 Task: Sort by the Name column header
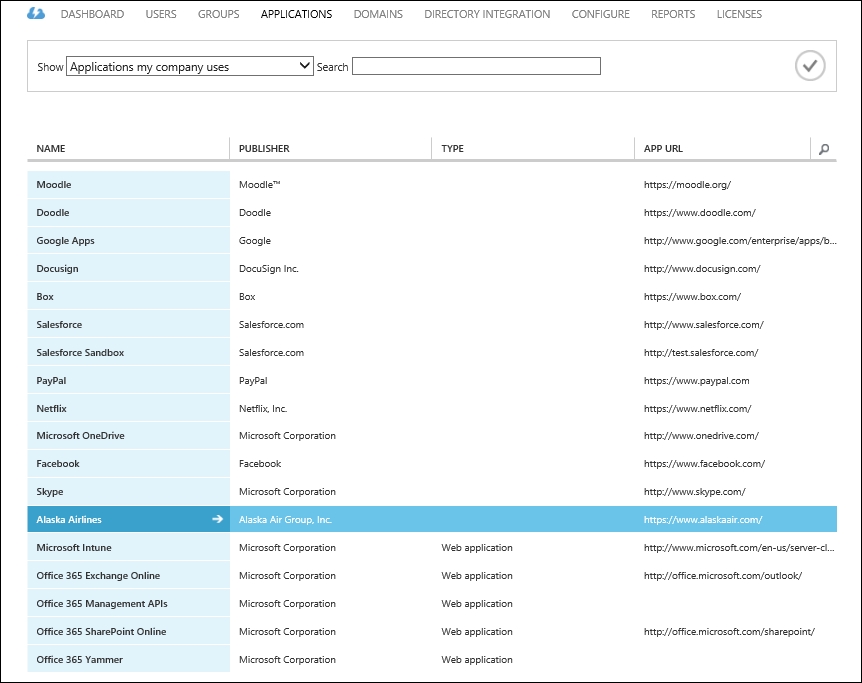[x=51, y=148]
